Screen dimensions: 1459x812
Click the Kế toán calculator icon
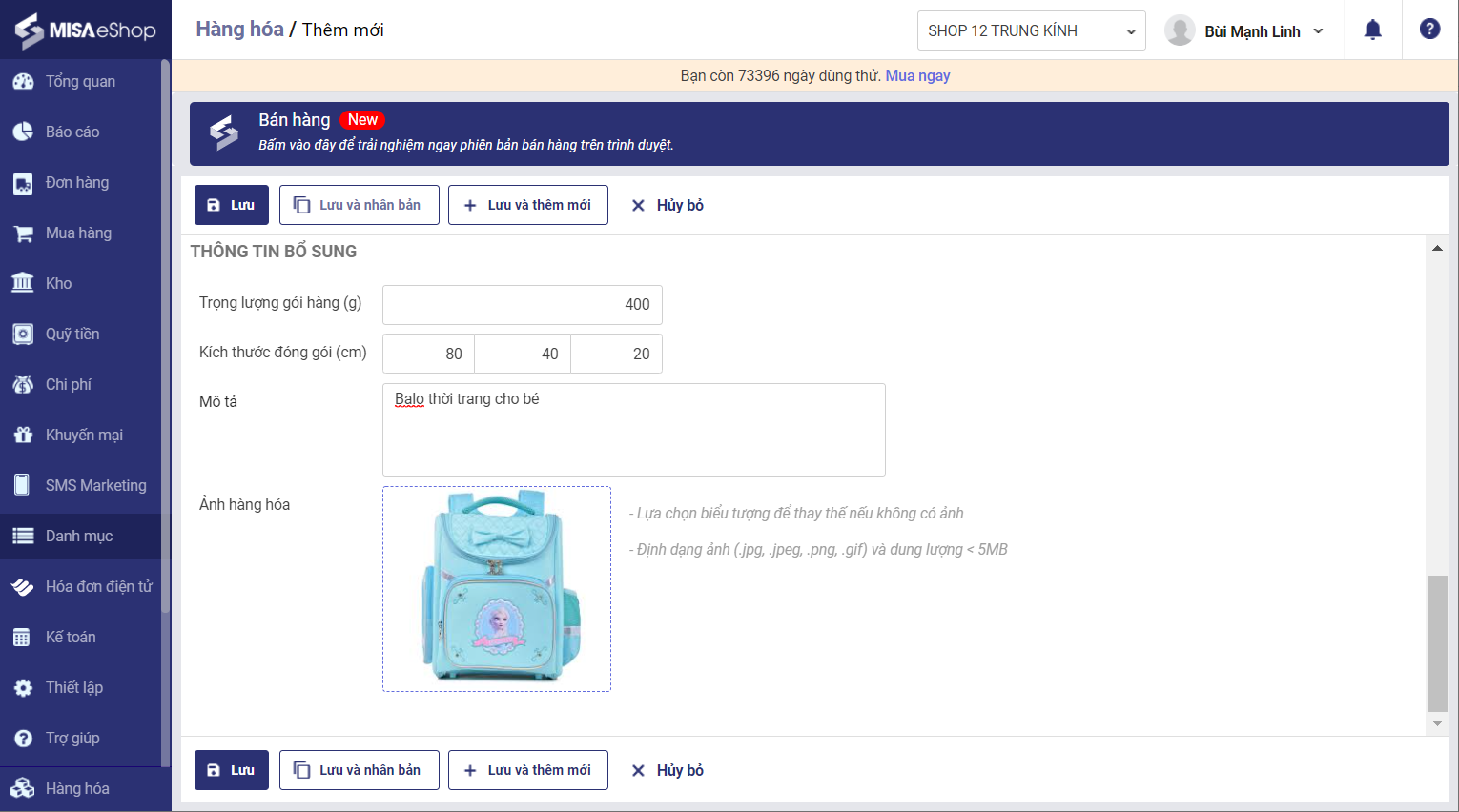click(23, 638)
